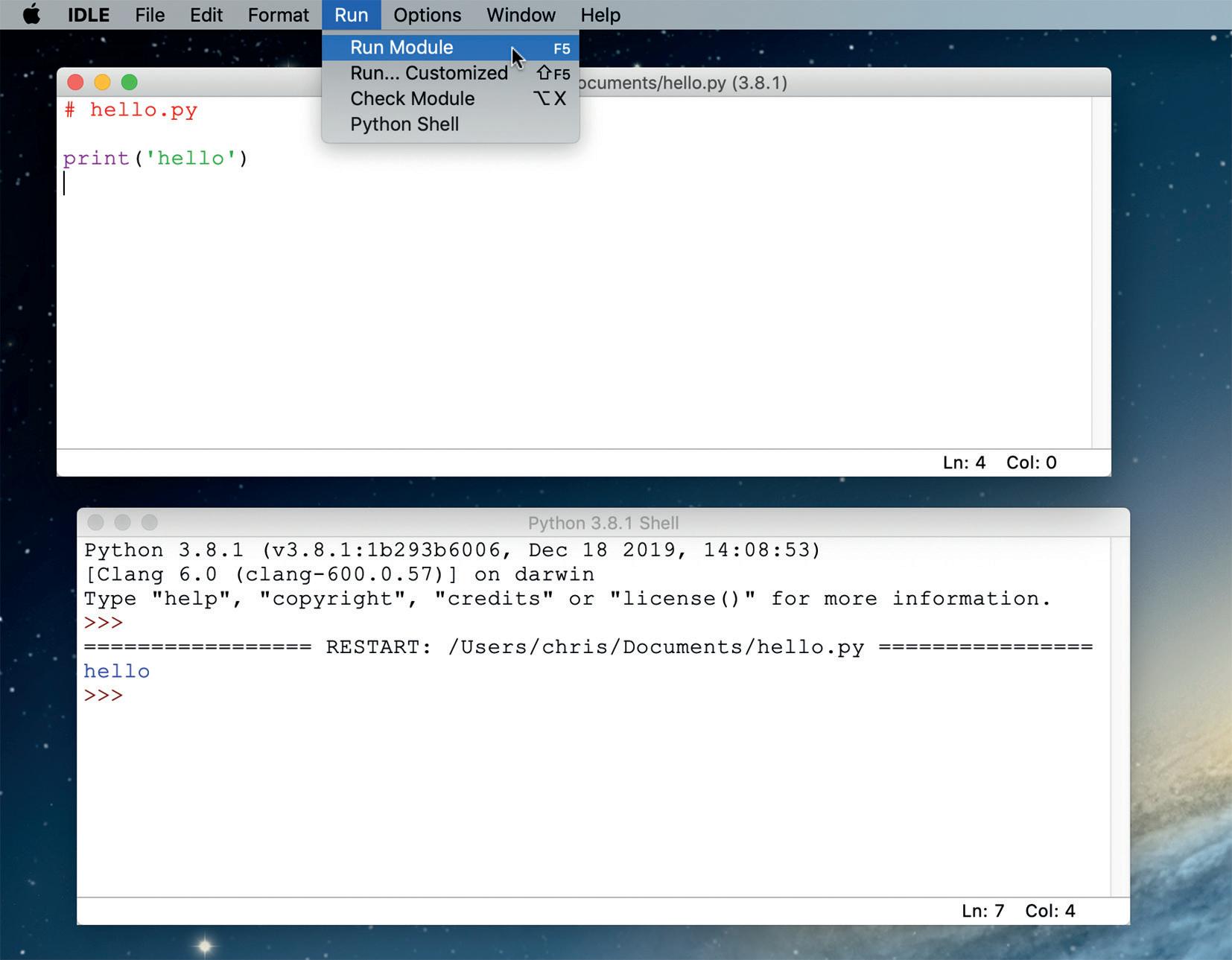This screenshot has width=1232, height=960.
Task: Click the print('hello') code line
Action: point(155,159)
